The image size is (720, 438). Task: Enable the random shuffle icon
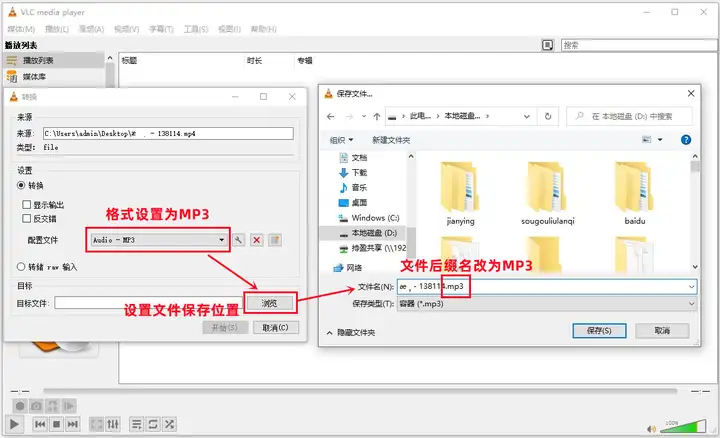169,424
